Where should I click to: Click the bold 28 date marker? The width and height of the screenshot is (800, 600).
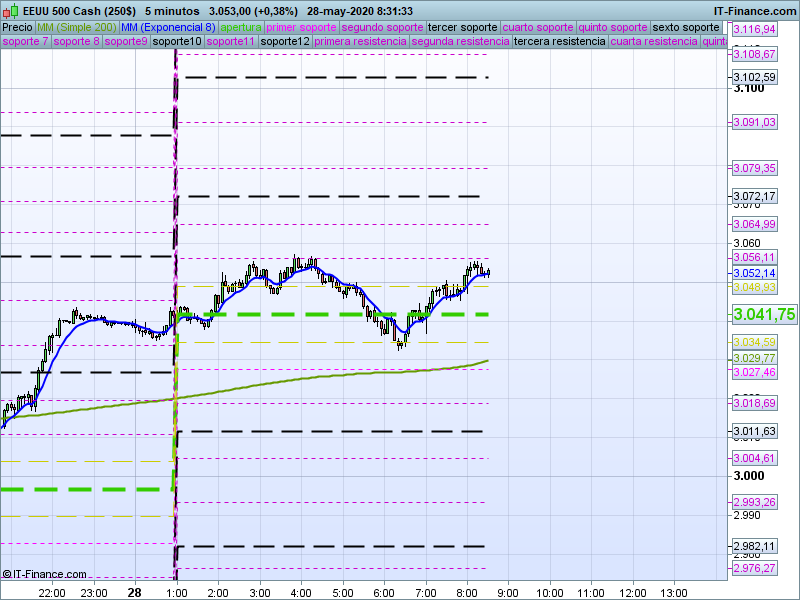pos(134,593)
